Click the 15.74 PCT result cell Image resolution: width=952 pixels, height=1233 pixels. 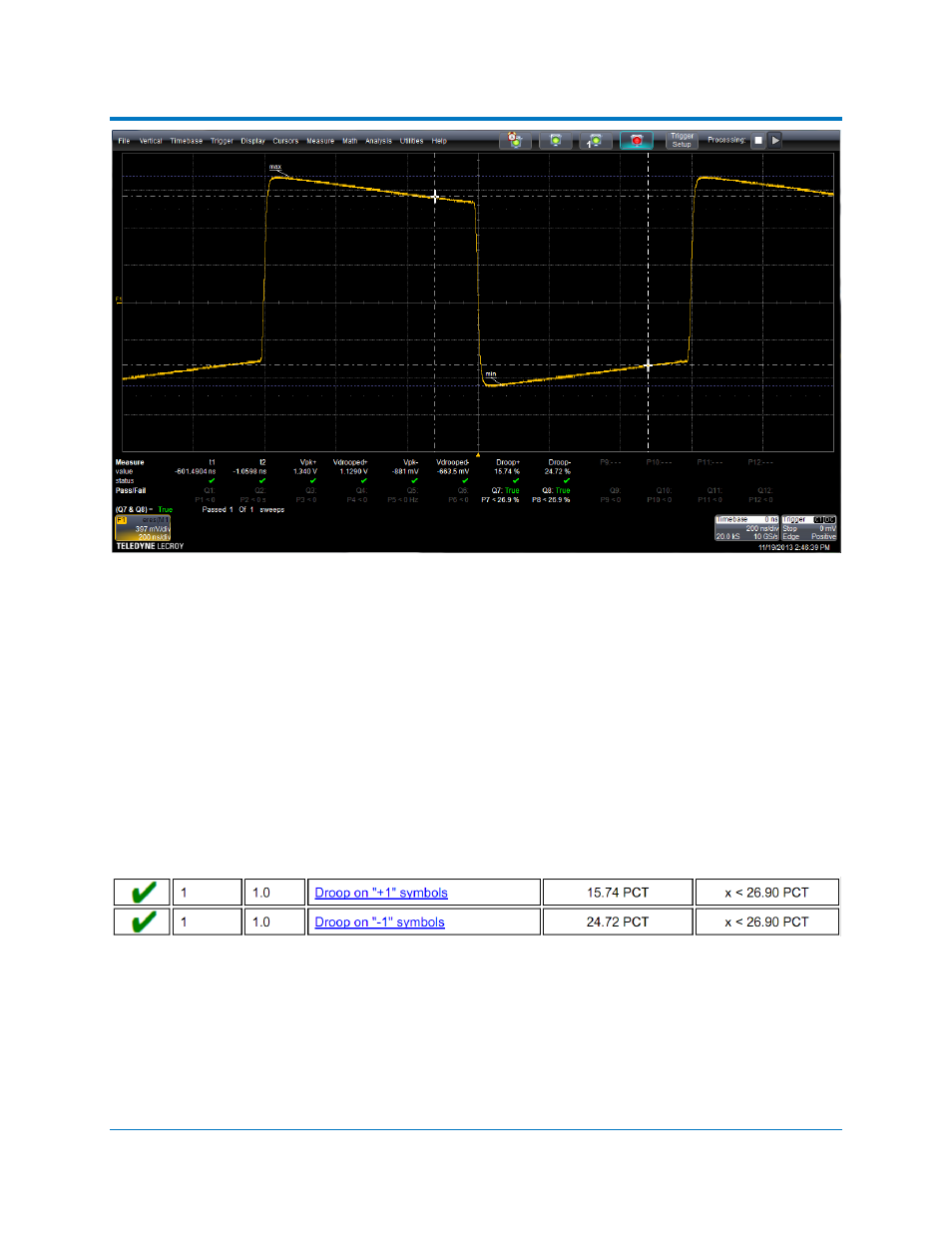pyautogui.click(x=618, y=893)
